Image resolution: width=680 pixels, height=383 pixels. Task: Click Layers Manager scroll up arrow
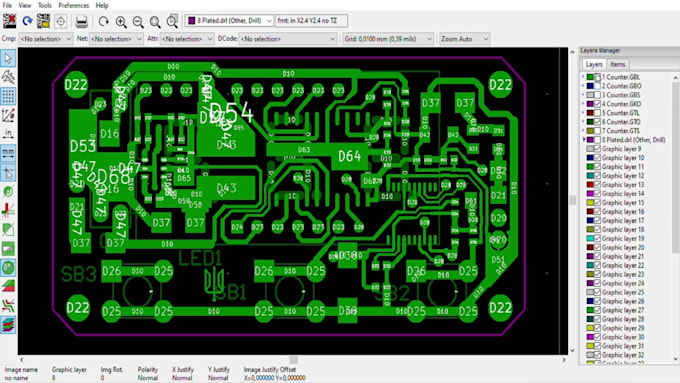click(675, 78)
